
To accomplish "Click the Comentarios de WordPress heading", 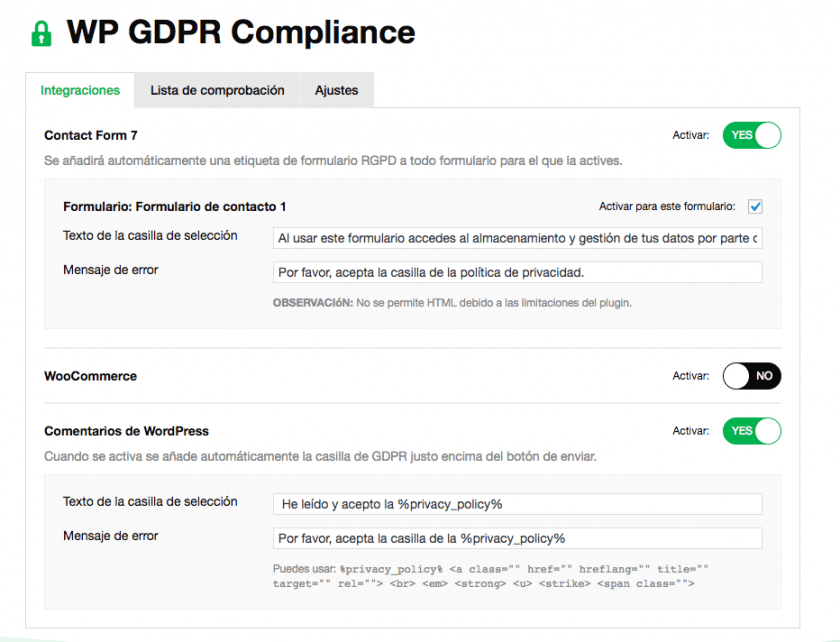I will click(127, 431).
